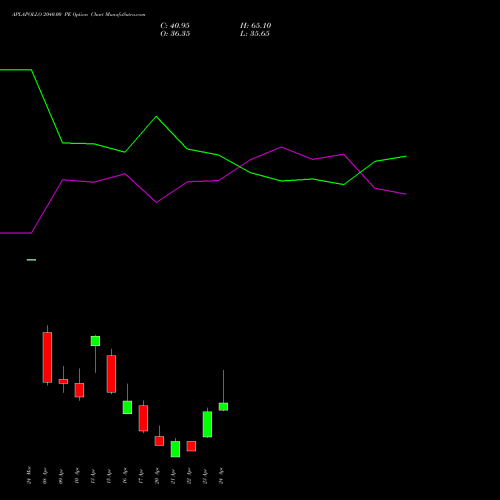The image size is (500, 500).
Task: Click the red candle above the 10 Apr label
Action: coord(79,390)
